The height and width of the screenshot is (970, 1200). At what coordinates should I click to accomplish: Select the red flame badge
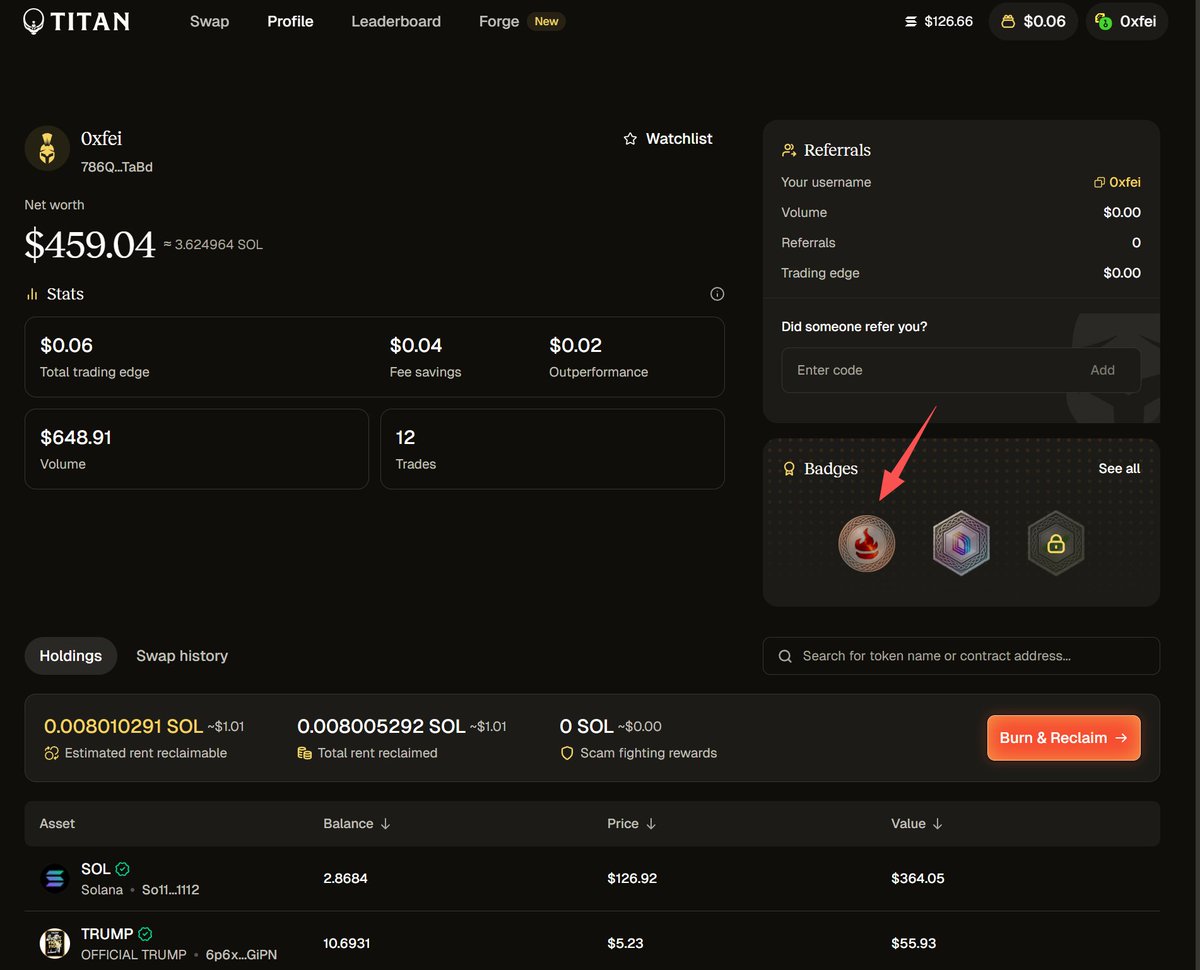pyautogui.click(x=866, y=544)
